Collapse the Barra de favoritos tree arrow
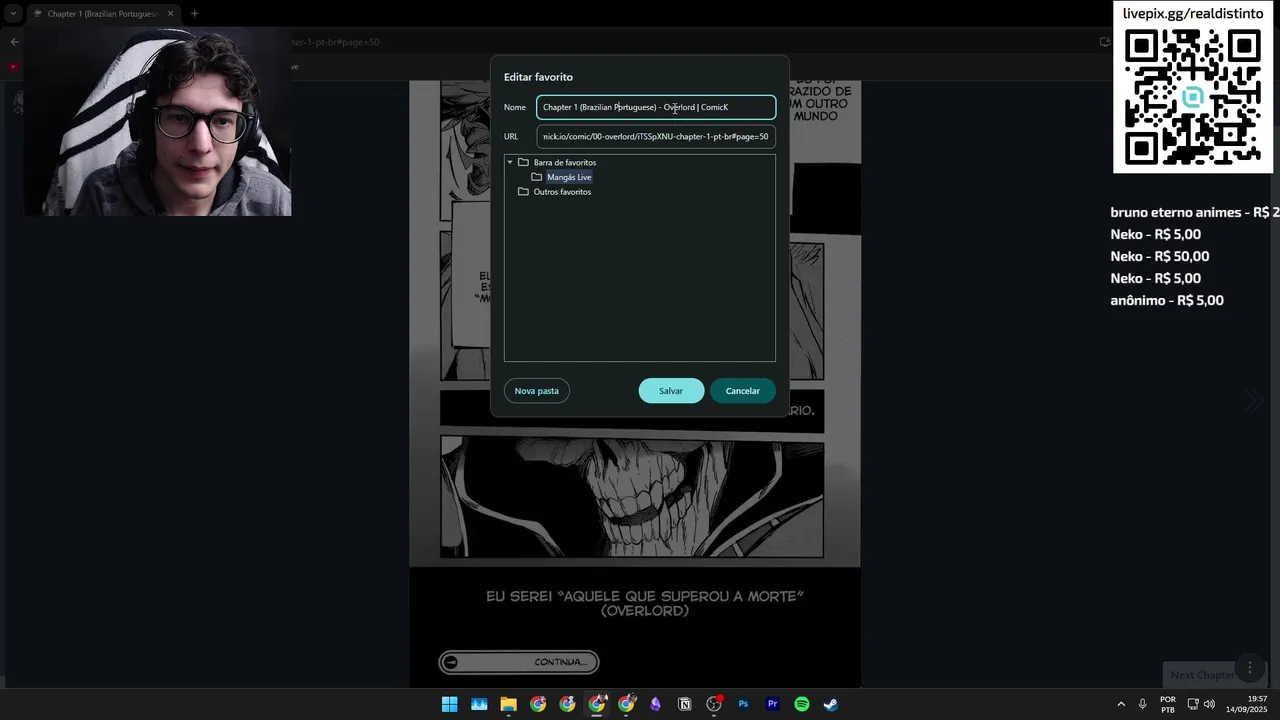This screenshot has height=720, width=1280. click(x=510, y=162)
